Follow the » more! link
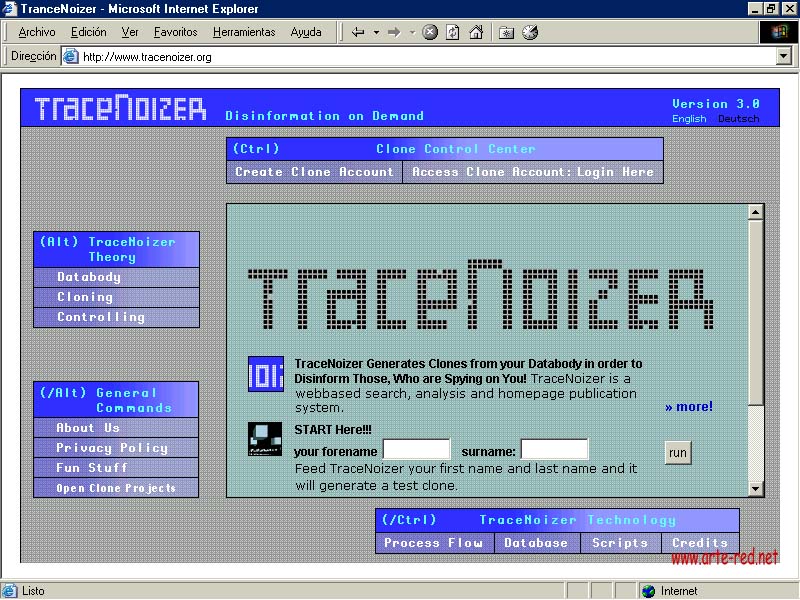800x600 pixels. coord(689,407)
